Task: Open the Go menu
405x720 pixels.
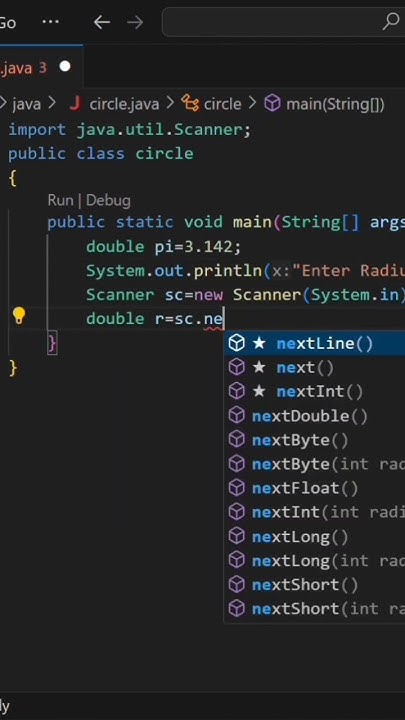Action: click(7, 22)
